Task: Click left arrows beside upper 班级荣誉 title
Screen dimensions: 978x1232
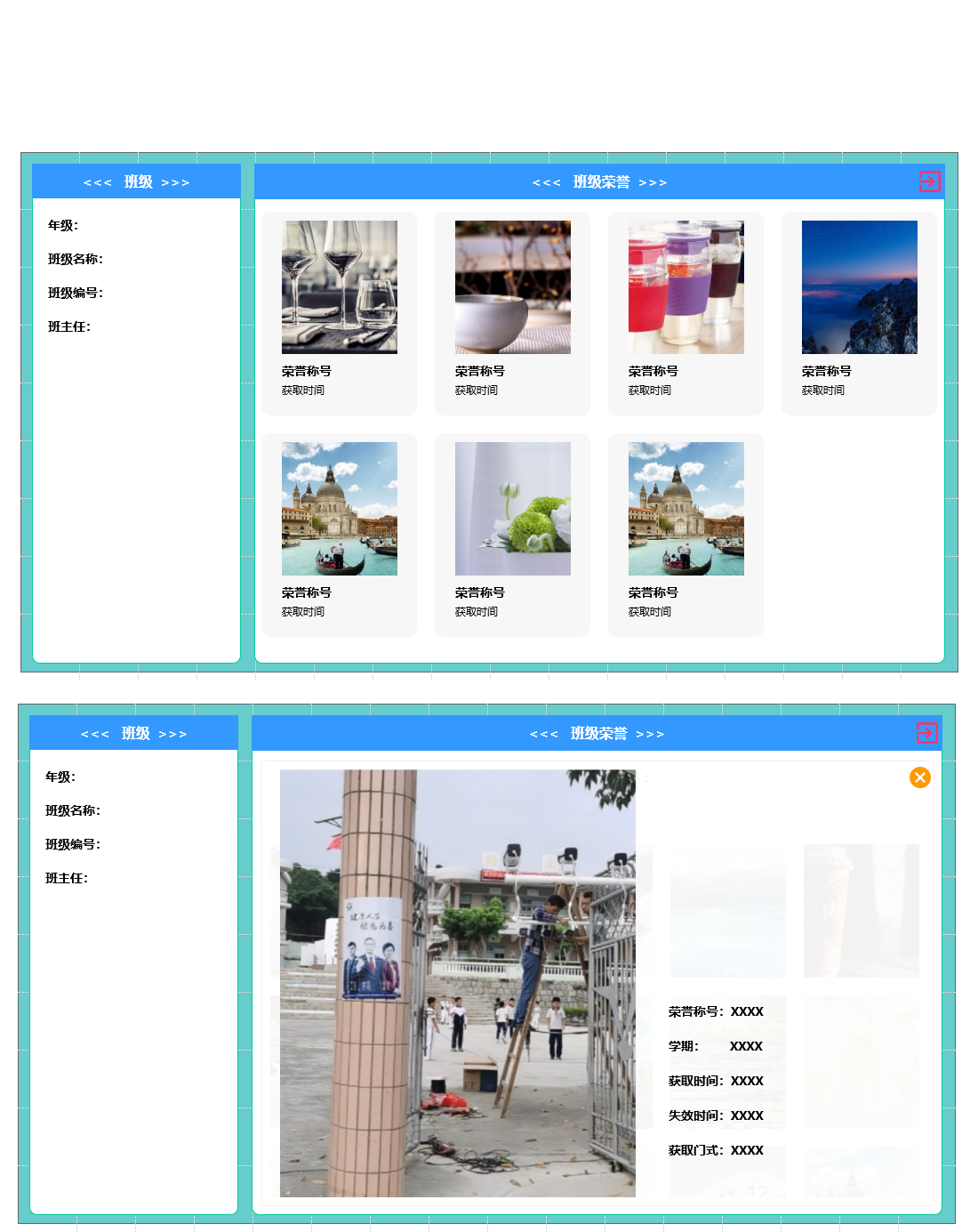Action: point(546,183)
